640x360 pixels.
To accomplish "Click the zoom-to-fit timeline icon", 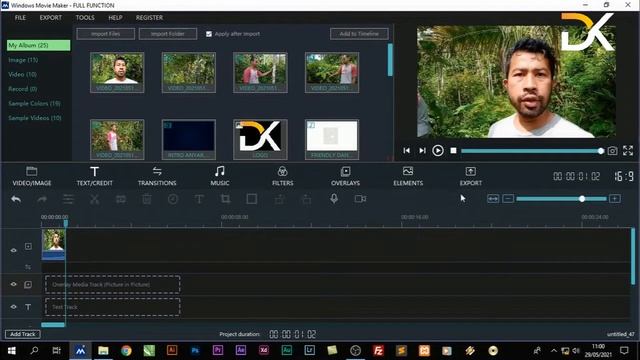I will pos(493,199).
